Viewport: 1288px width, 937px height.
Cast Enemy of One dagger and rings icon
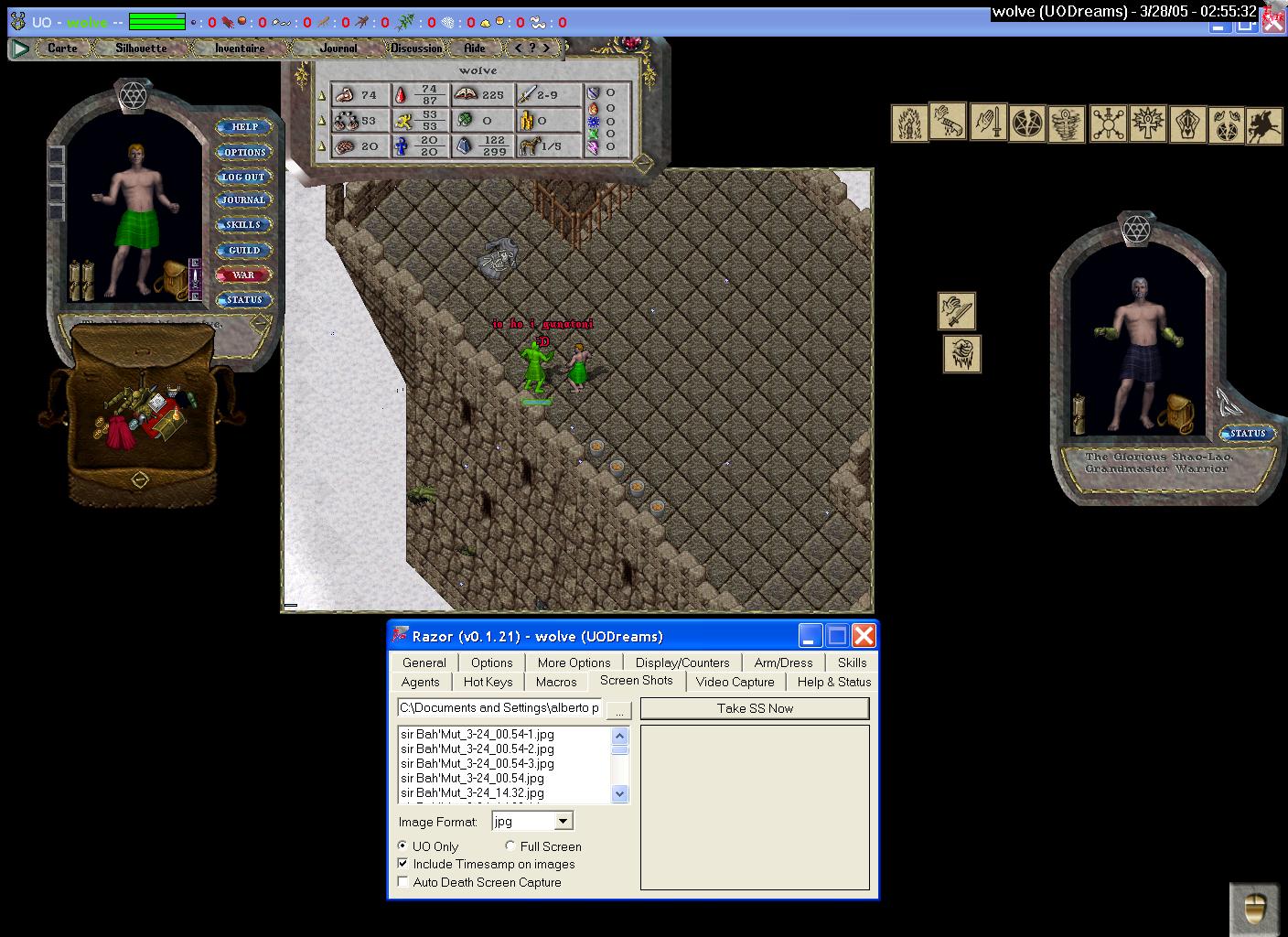pos(1108,124)
